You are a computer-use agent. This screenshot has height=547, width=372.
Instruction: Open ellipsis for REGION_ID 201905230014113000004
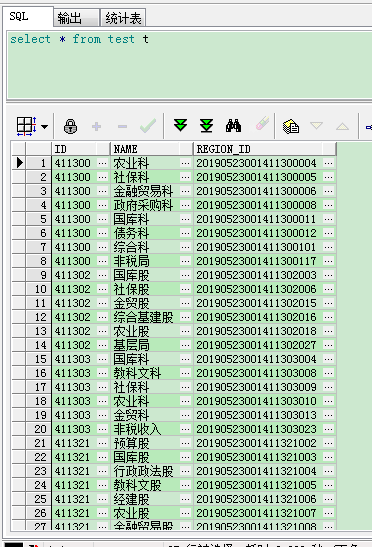328,163
